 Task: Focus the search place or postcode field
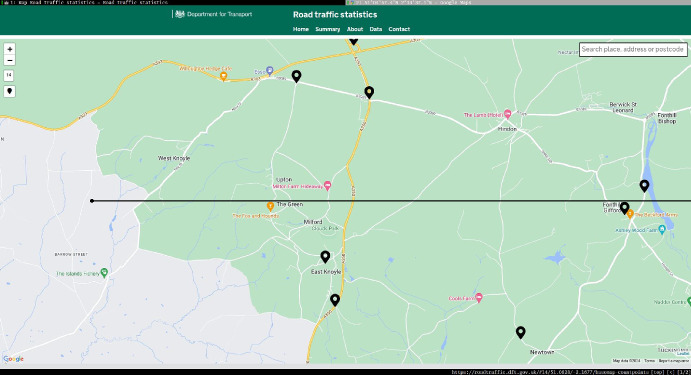point(633,49)
